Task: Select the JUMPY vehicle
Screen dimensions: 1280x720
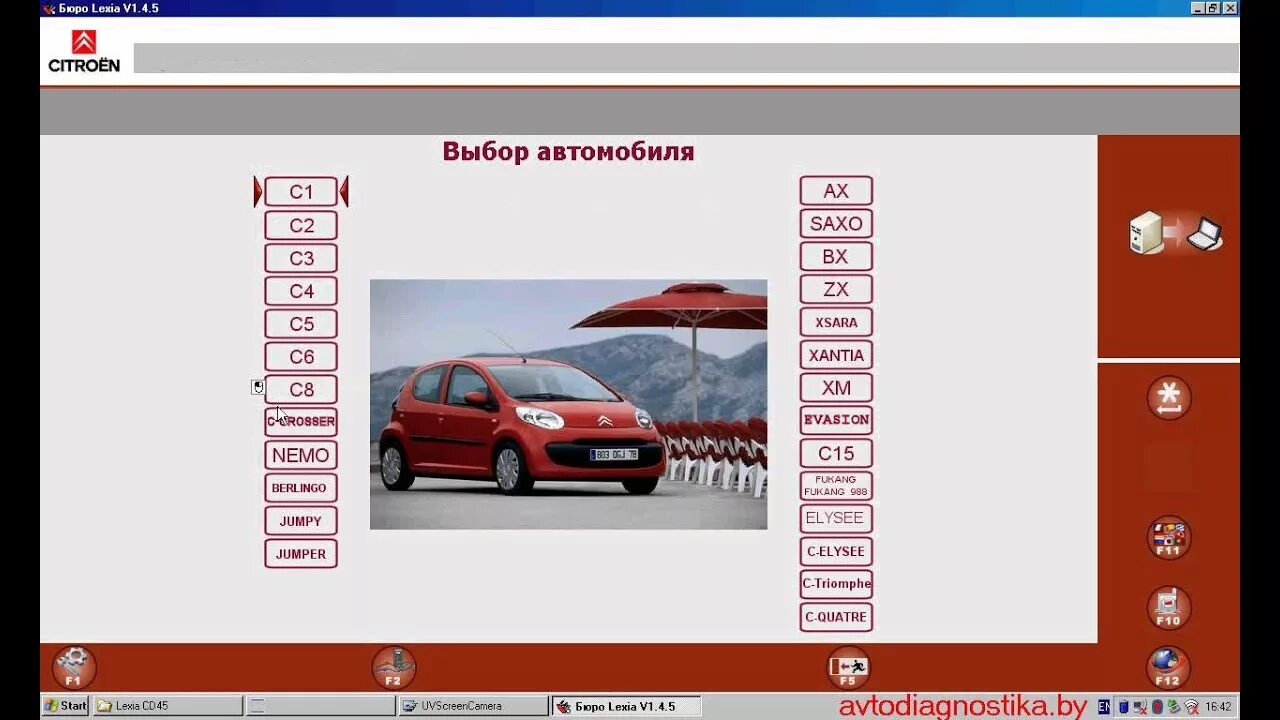Action: [x=301, y=521]
